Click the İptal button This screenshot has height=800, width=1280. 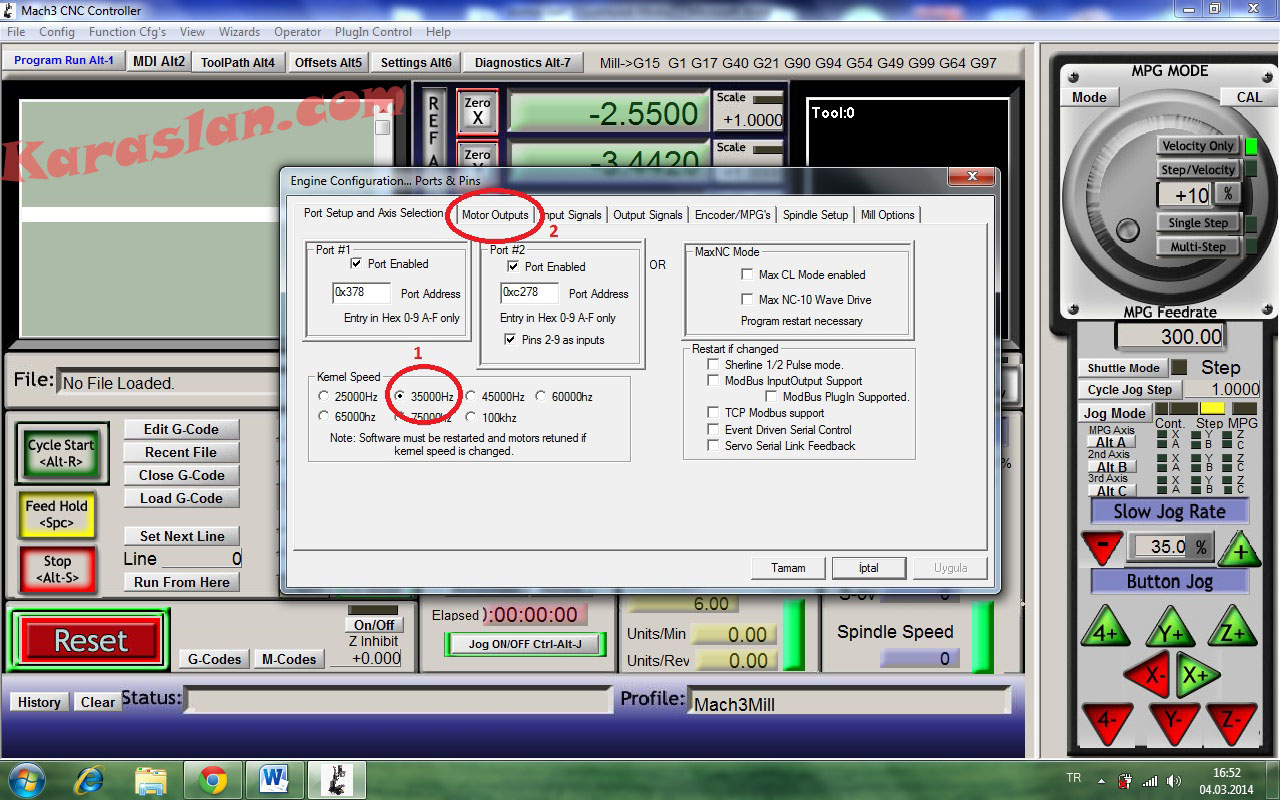click(869, 568)
